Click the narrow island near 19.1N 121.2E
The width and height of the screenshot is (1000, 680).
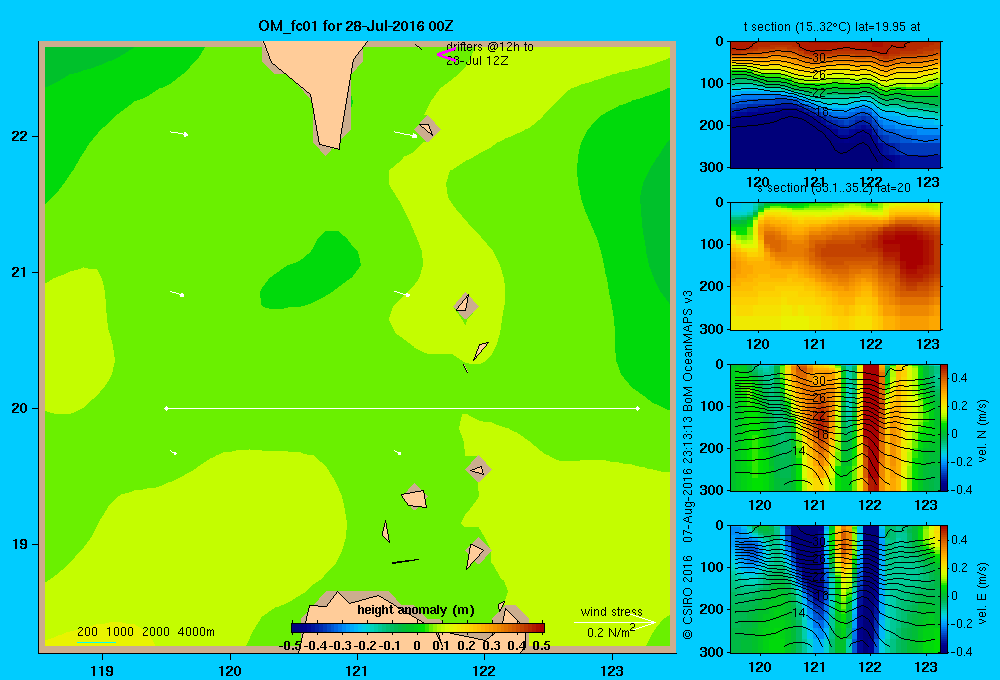pyautogui.click(x=386, y=531)
